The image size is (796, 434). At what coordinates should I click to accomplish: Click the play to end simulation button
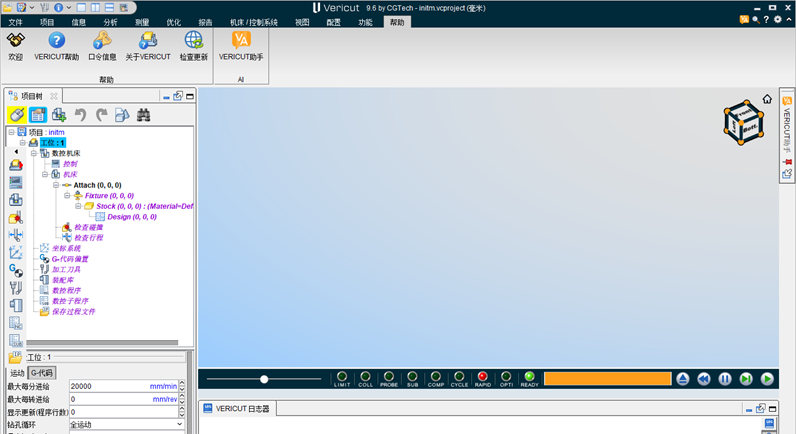pos(767,379)
